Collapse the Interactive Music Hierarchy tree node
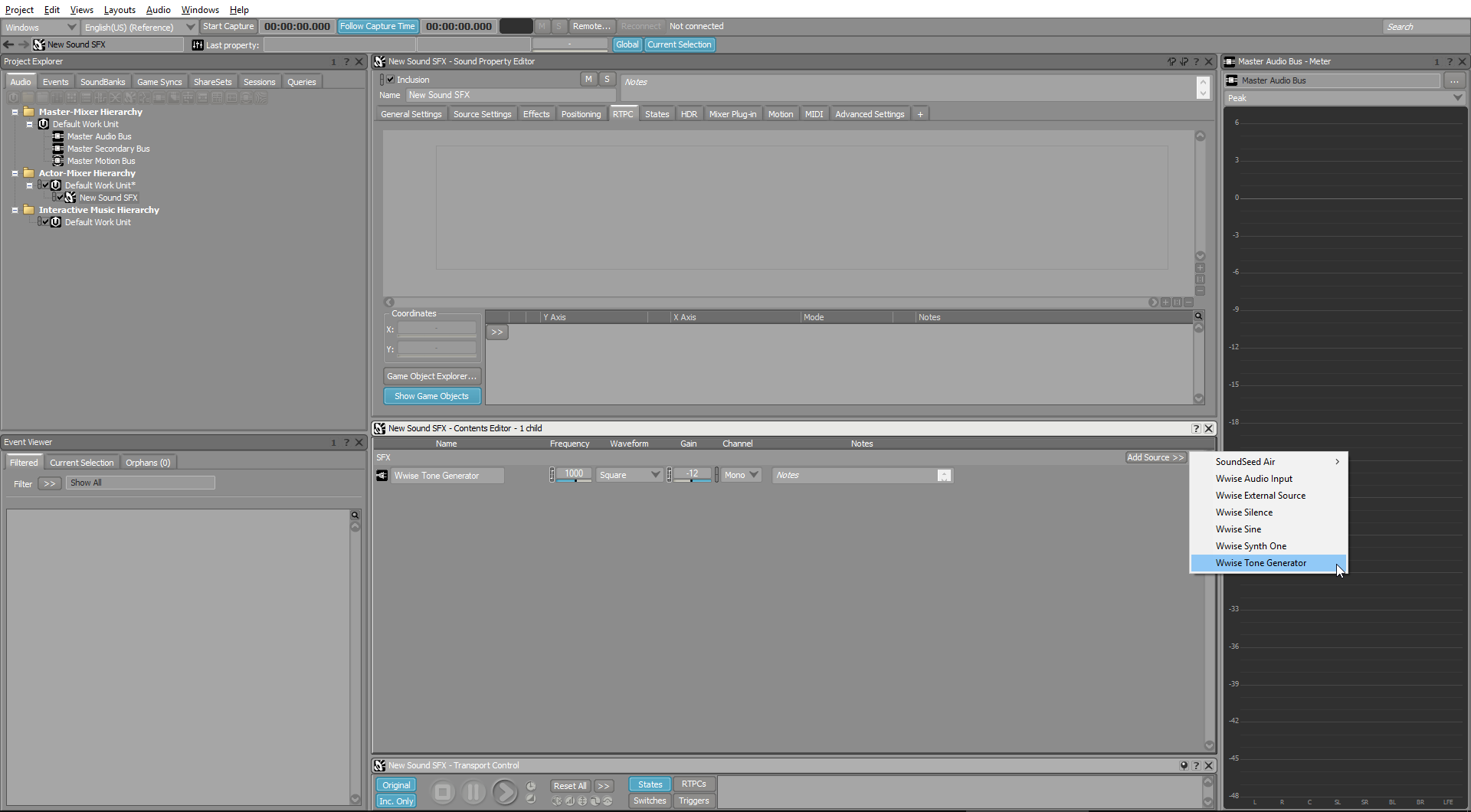Viewport: 1471px width, 812px height. tap(15, 210)
